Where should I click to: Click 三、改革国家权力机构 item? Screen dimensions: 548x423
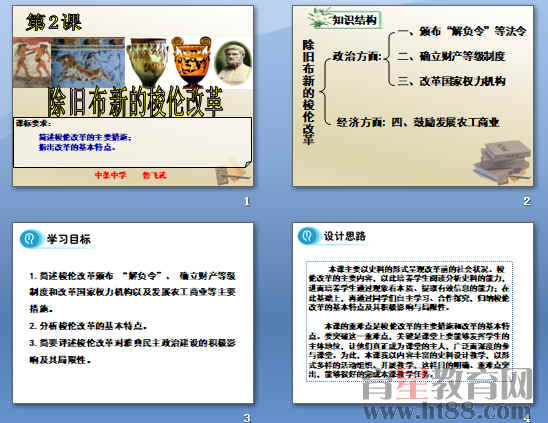[451, 81]
